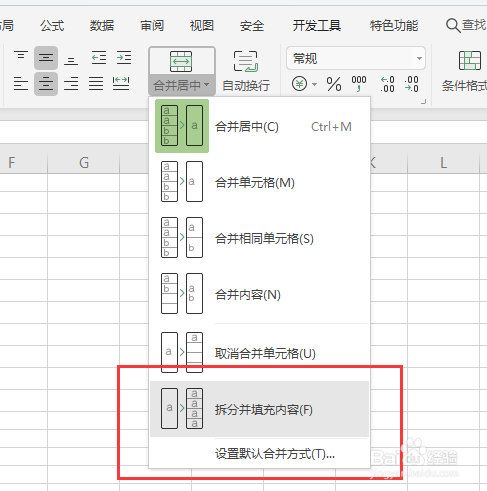The width and height of the screenshot is (487, 491).
Task: Choose 合并单元格(M) menu option
Action: point(259,182)
